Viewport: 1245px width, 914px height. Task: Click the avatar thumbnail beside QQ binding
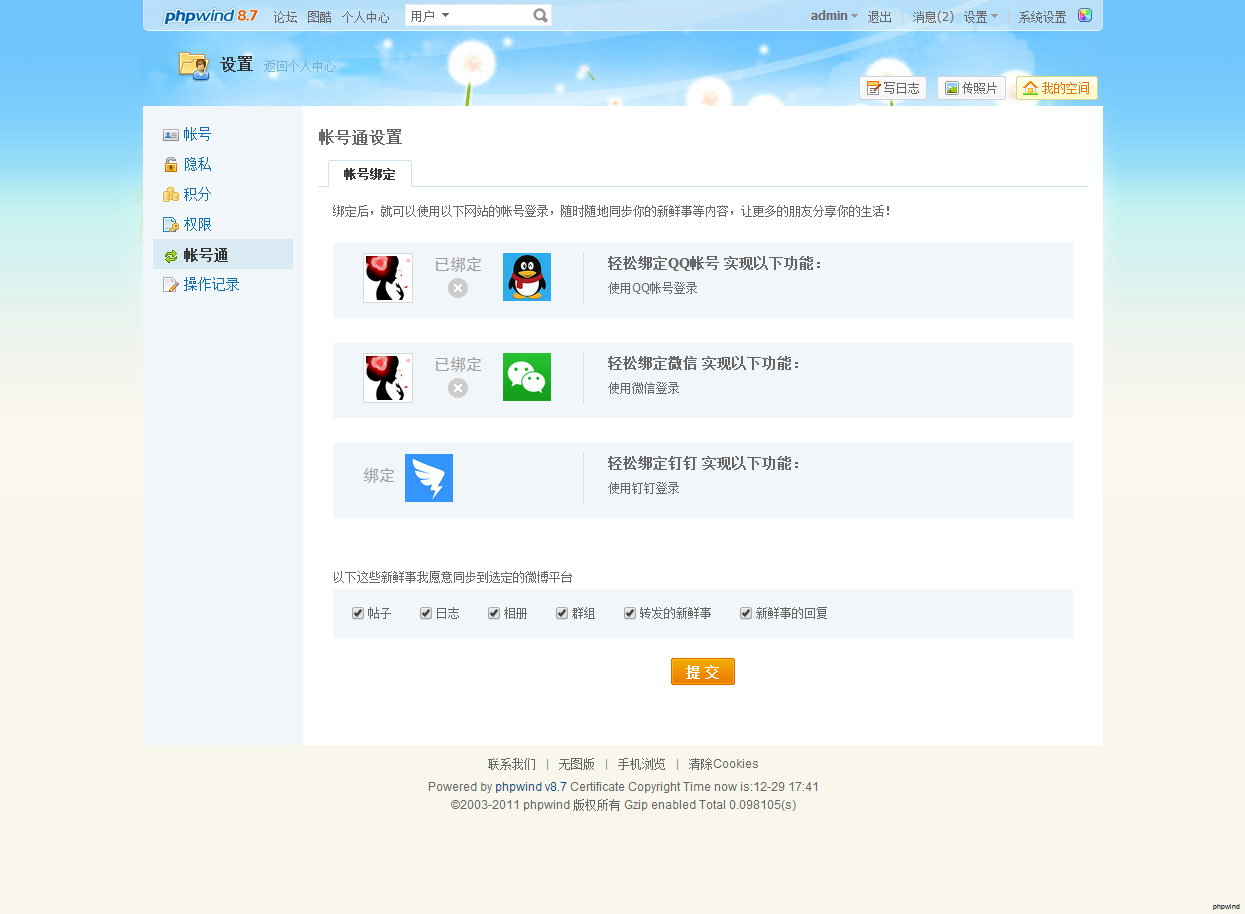[388, 277]
